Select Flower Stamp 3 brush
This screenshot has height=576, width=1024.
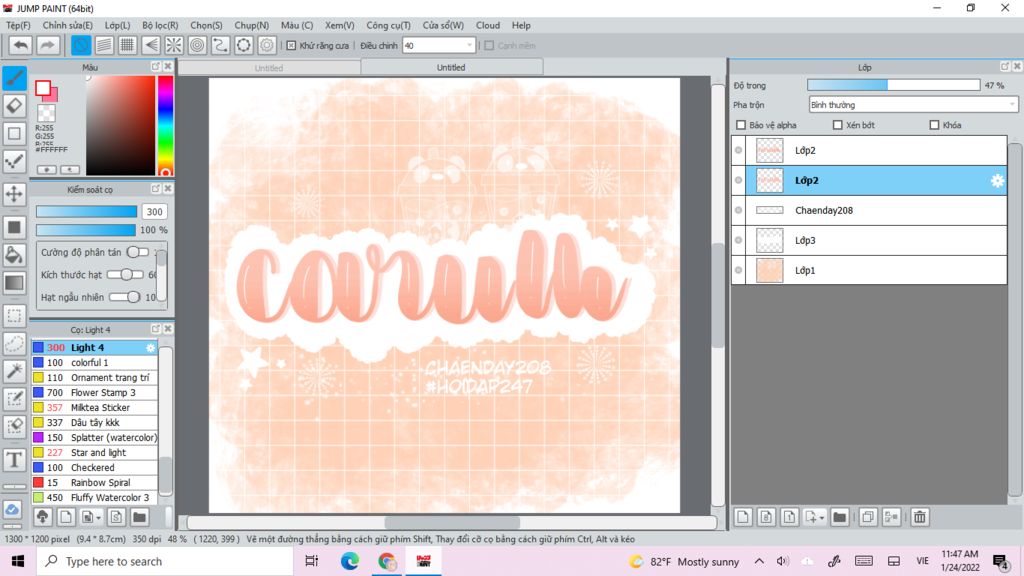click(x=95, y=392)
